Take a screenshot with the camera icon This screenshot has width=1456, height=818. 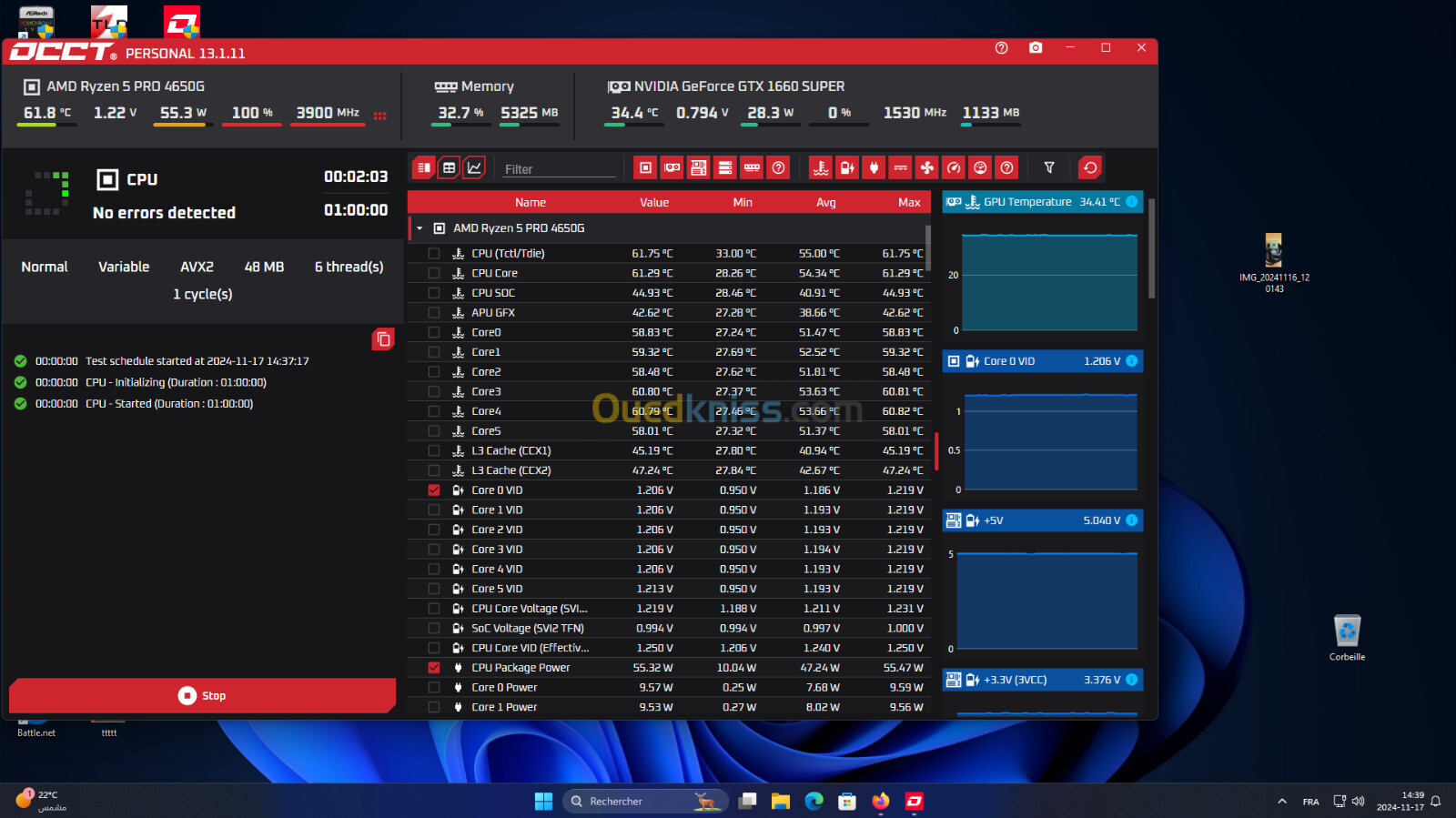pos(1036,47)
